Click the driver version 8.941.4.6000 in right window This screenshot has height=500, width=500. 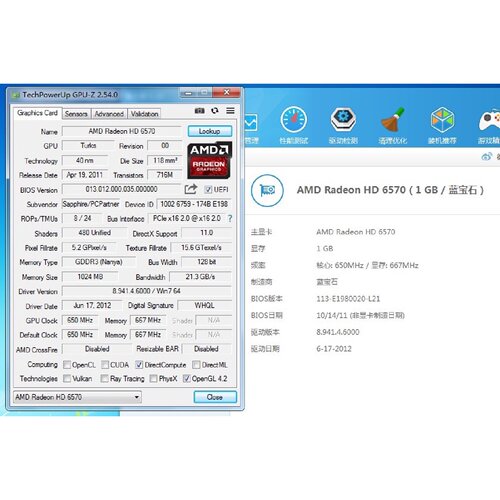click(x=338, y=332)
